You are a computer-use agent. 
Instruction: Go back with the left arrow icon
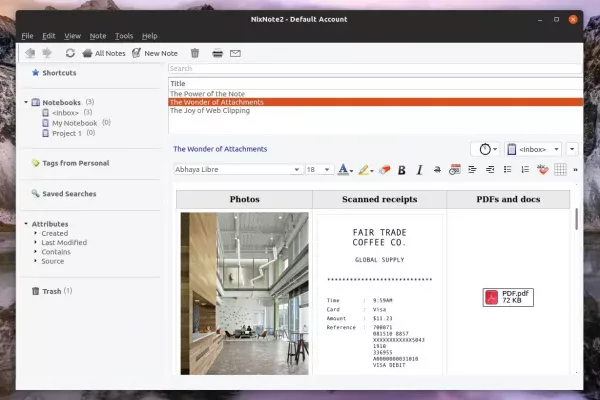(x=30, y=53)
